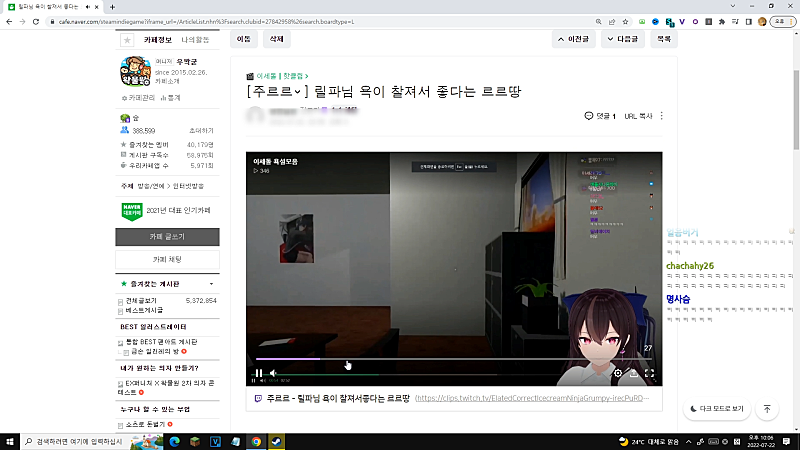The image size is (800, 450).
Task: Collapse the 즐겨찾는 게시판 section arrow
Action: coord(211,284)
